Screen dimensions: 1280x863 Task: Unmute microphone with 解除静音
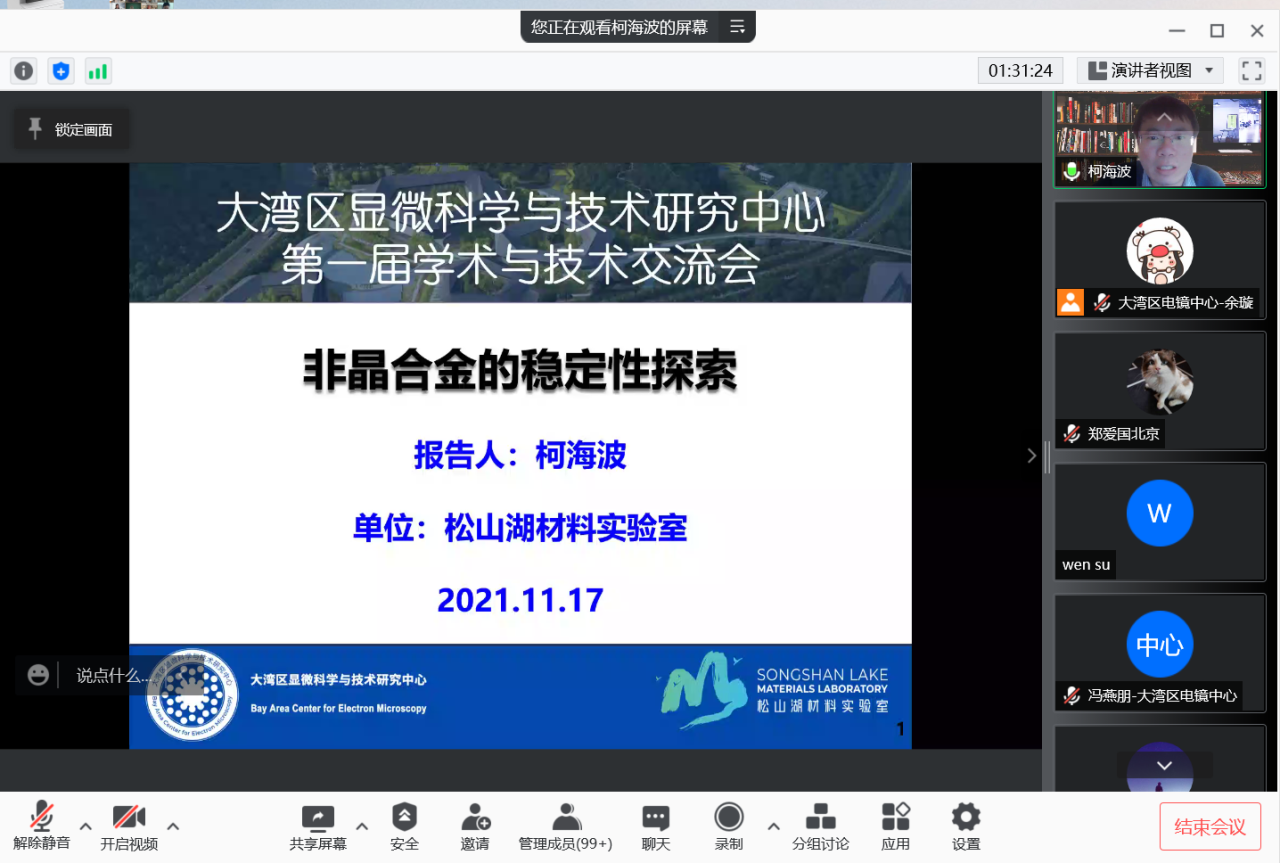click(x=41, y=826)
